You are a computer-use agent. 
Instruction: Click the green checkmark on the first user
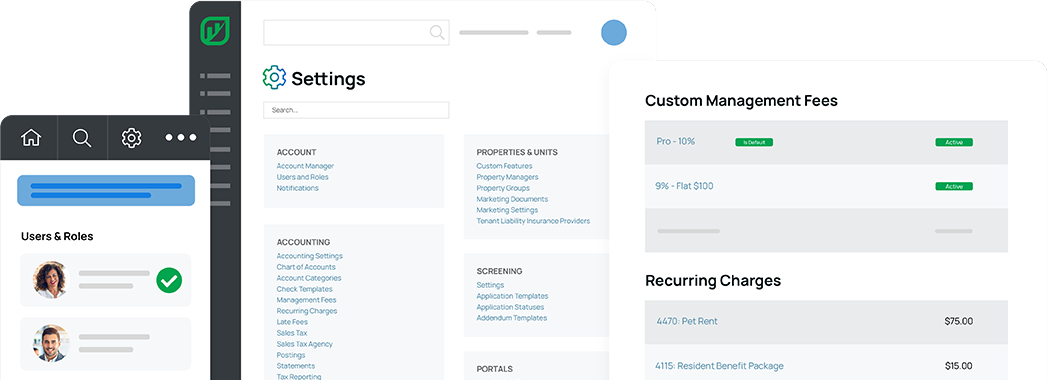point(169,280)
